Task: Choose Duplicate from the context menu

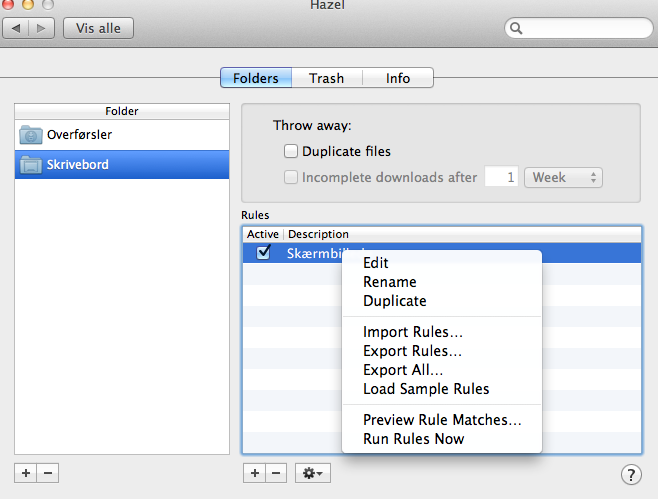Action: click(442, 300)
